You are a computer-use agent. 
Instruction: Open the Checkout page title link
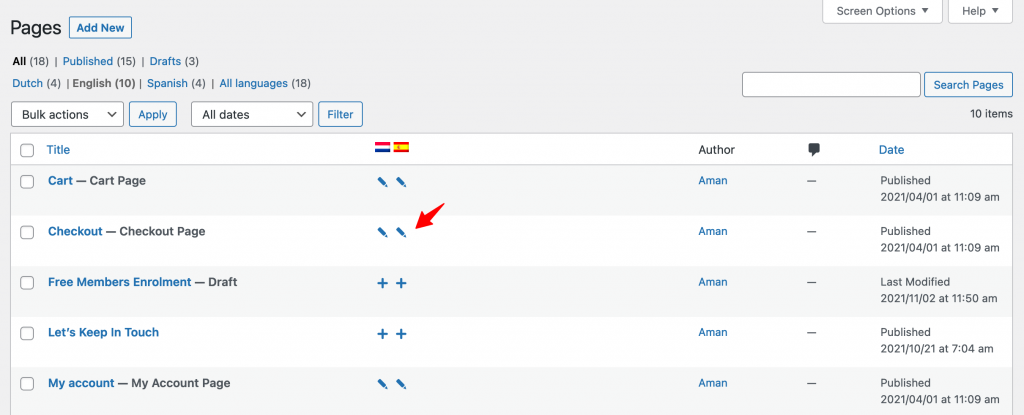coord(75,231)
